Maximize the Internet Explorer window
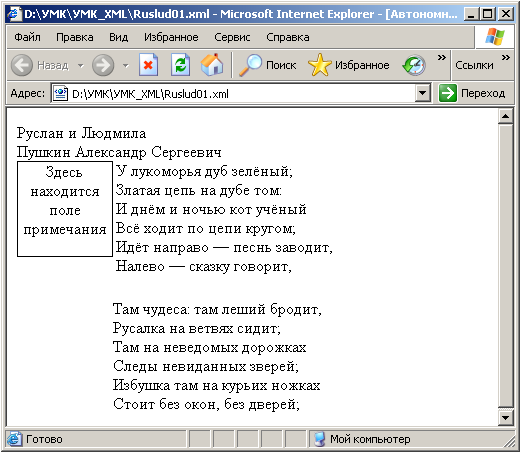521x453 pixels. point(488,14)
